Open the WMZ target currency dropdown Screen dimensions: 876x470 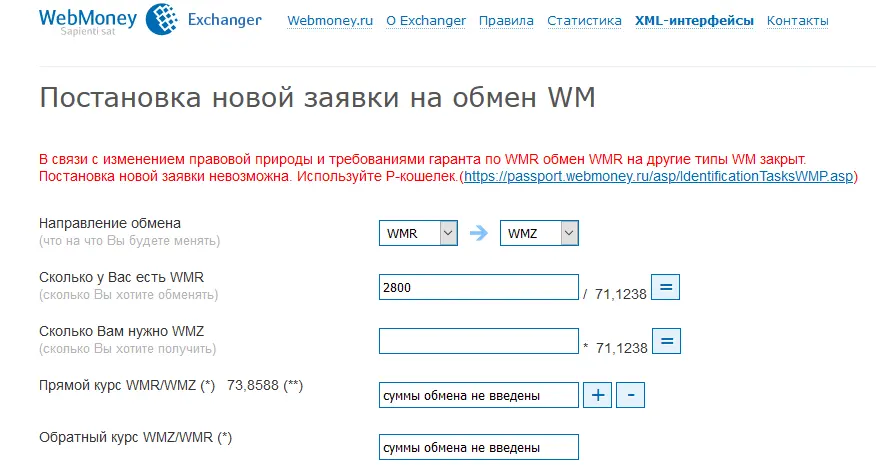539,233
